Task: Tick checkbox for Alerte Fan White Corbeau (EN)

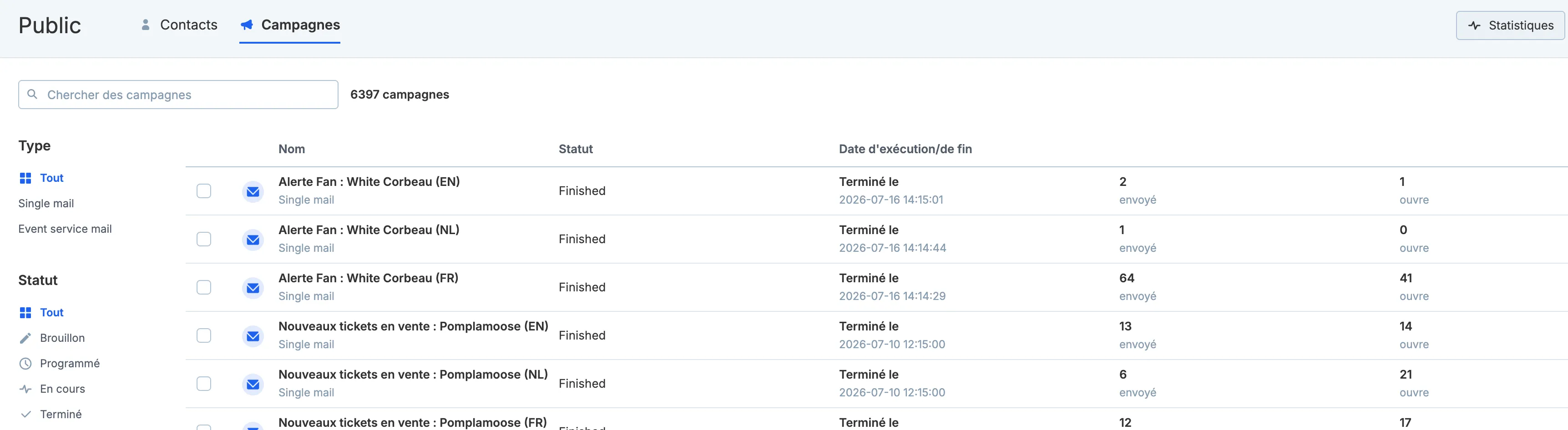Action: click(x=204, y=191)
